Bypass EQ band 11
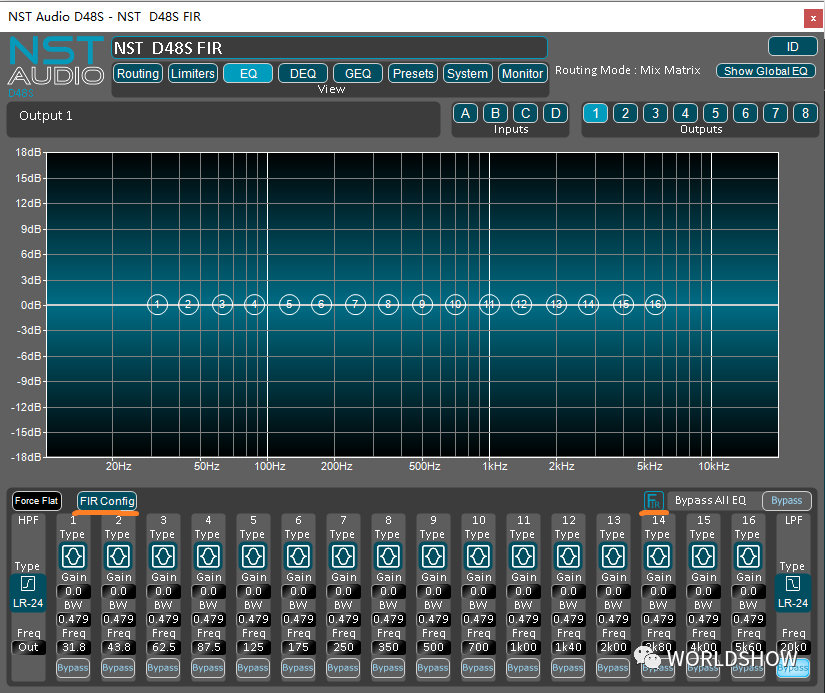Viewport: 825px width, 693px height. click(x=522, y=668)
